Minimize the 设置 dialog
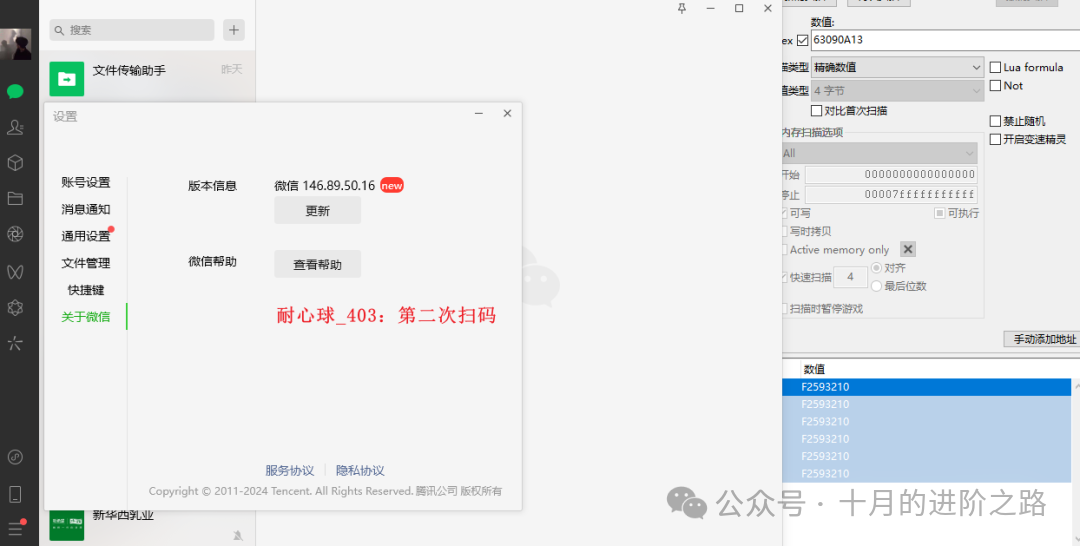This screenshot has height=546, width=1080. pos(479,113)
